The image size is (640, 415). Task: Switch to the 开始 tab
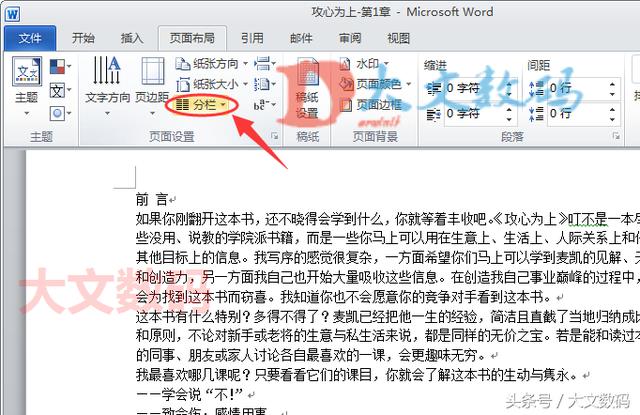pos(83,38)
